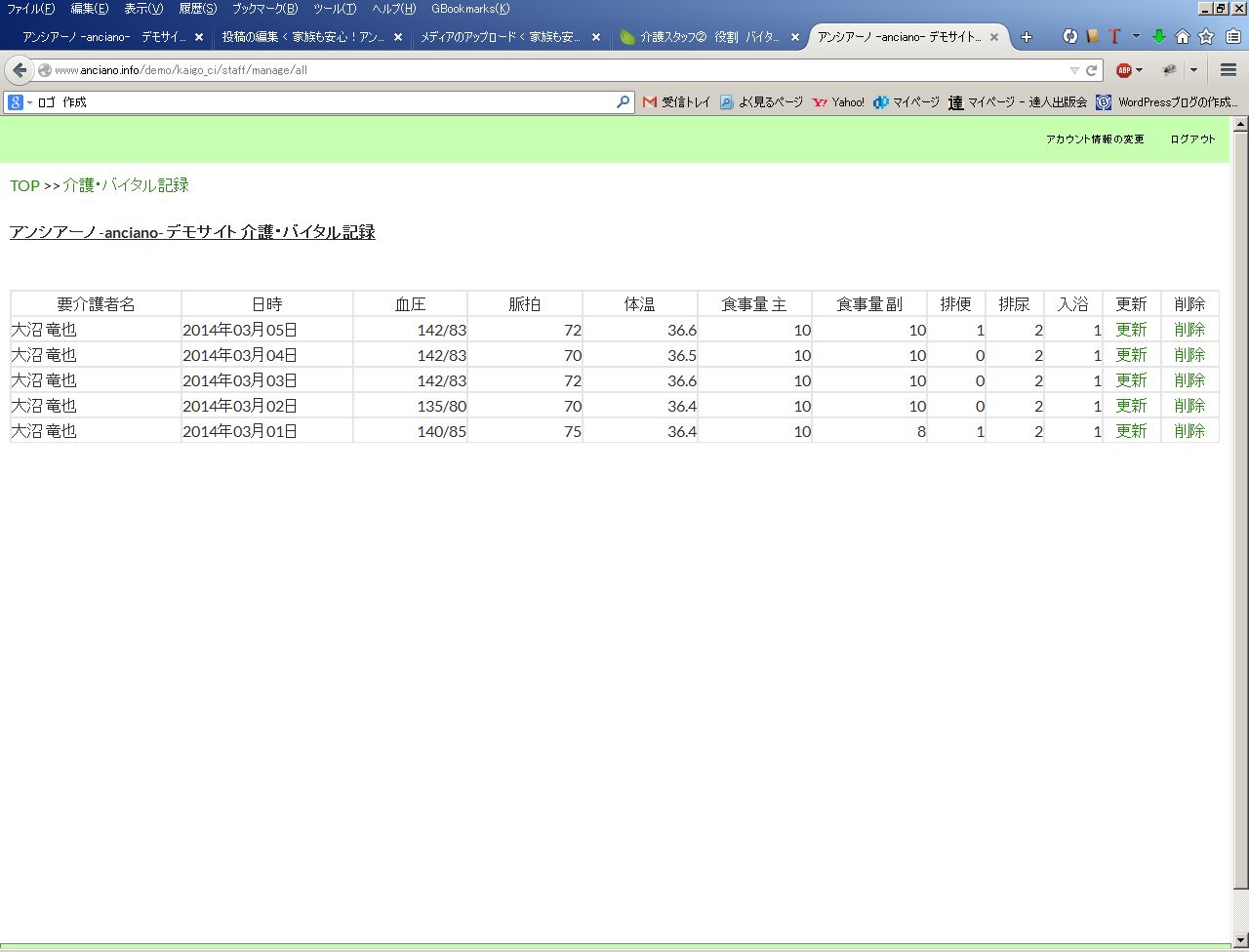Open the GBookmarks(K) menu
The width and height of the screenshot is (1249, 952).
click(x=470, y=9)
